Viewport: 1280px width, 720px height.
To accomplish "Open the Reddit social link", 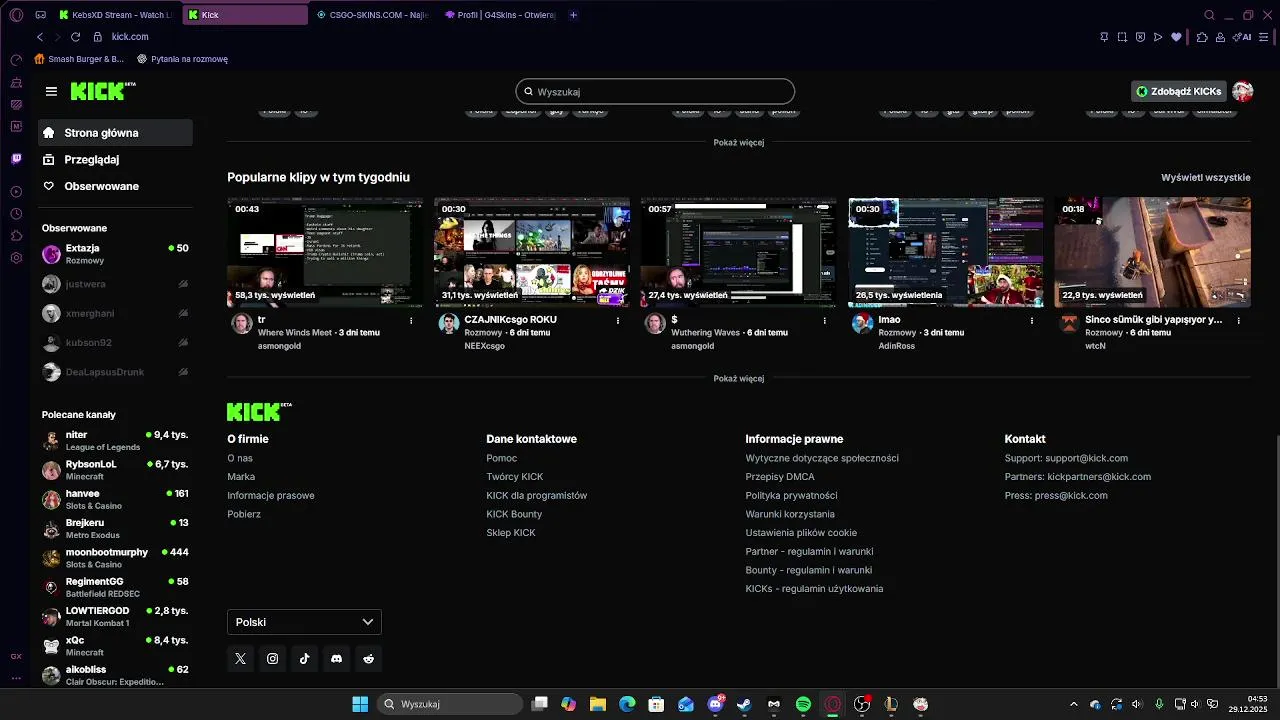I will point(369,658).
